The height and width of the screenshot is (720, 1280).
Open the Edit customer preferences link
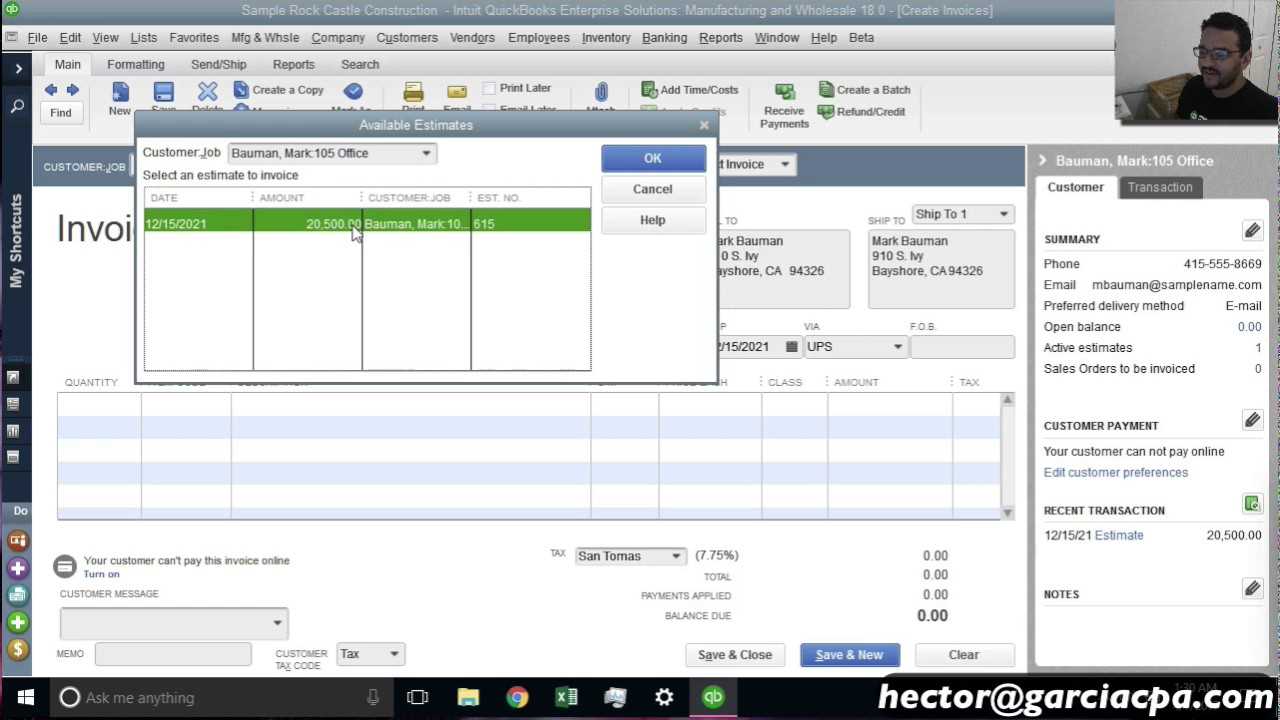pyautogui.click(x=1116, y=472)
